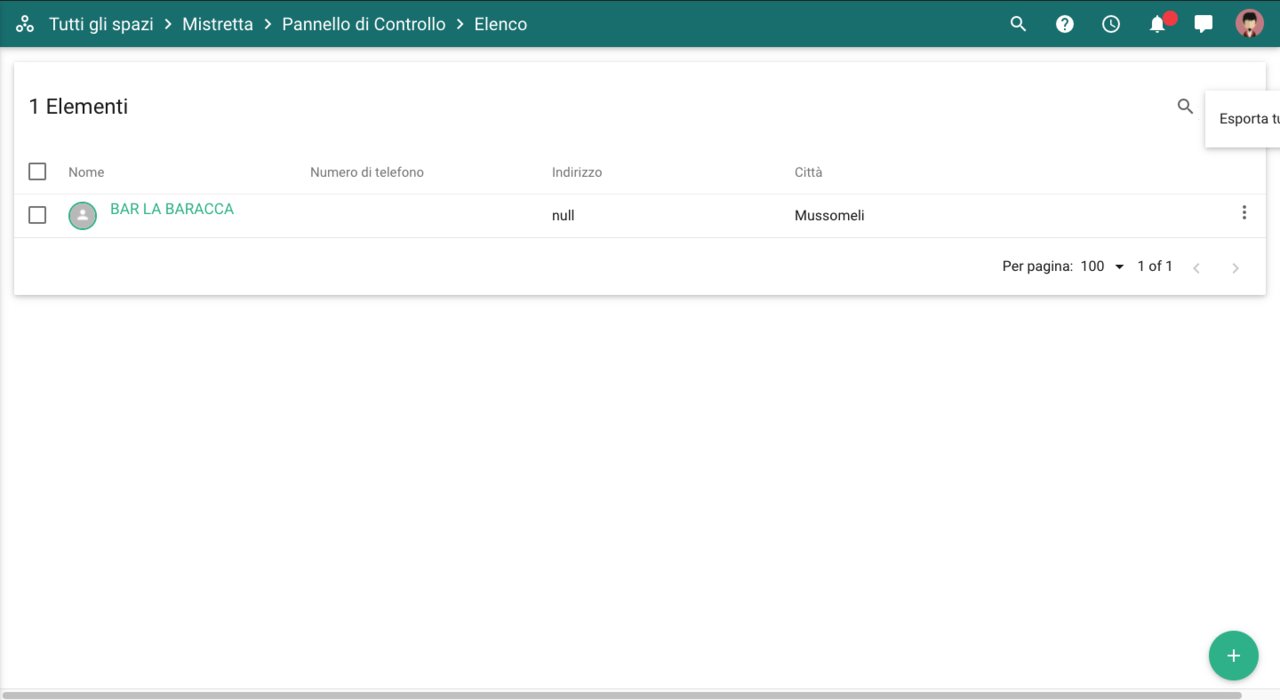Go to Pannello di Controllo breadcrumb
The height and width of the screenshot is (700, 1280).
tap(363, 24)
